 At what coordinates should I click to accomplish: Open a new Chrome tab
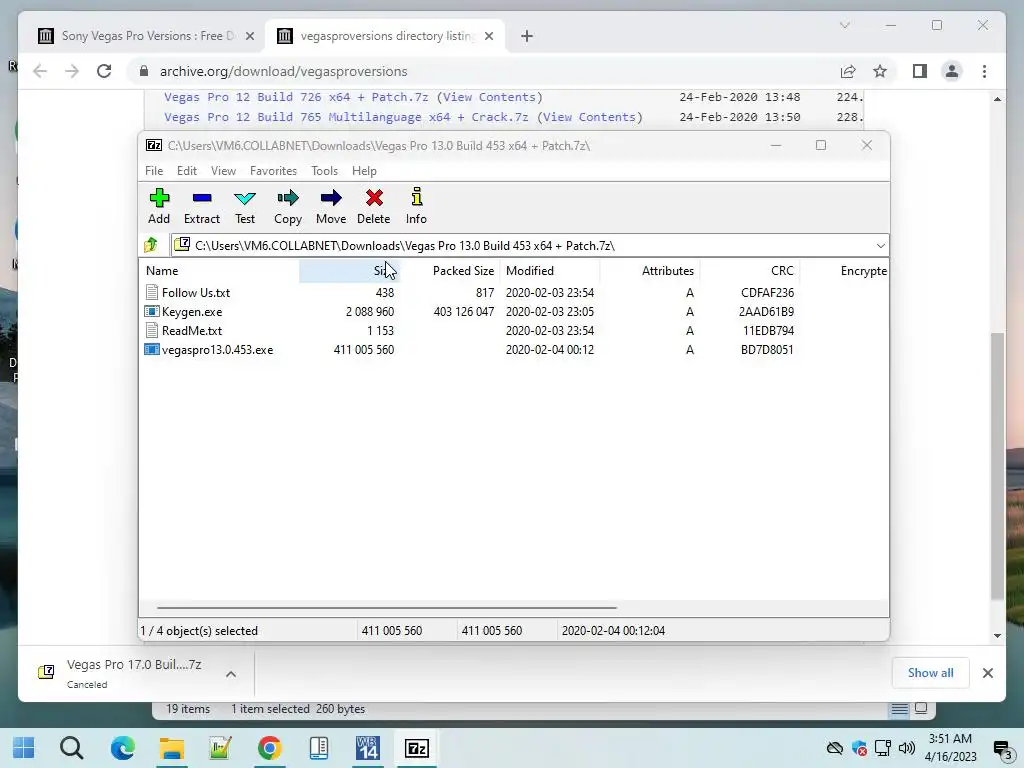click(527, 36)
